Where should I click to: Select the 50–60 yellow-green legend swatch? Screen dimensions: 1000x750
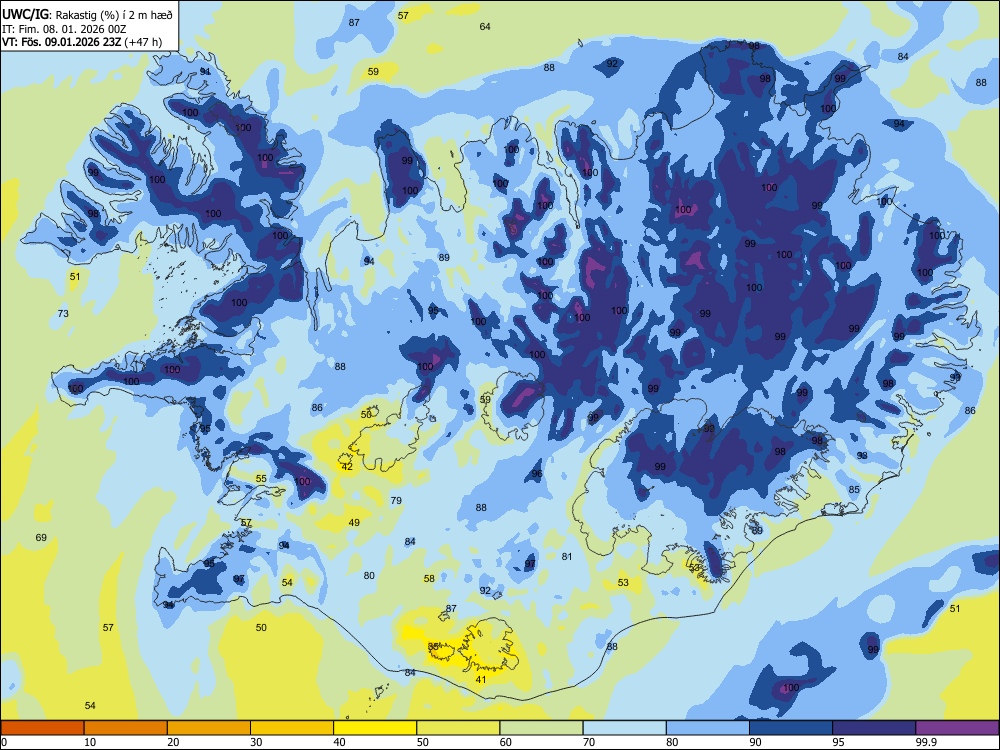(x=459, y=728)
